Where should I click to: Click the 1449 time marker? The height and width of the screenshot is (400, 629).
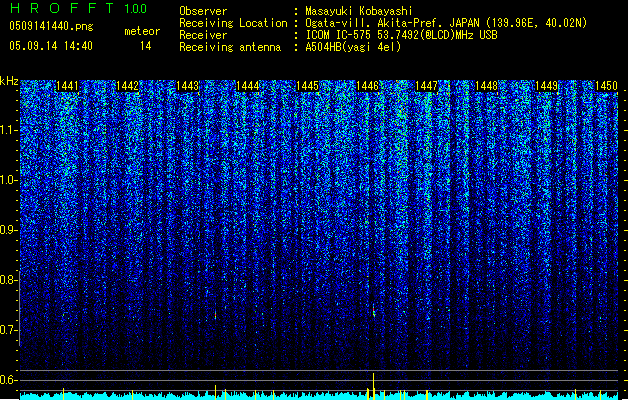click(546, 86)
